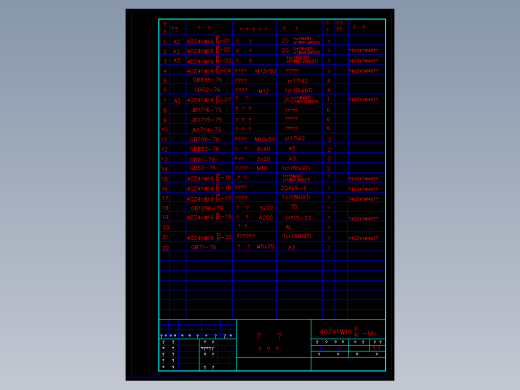Screen dimensions: 520x390
Task: Click the part number cell ending in -03
Action: tap(209, 60)
